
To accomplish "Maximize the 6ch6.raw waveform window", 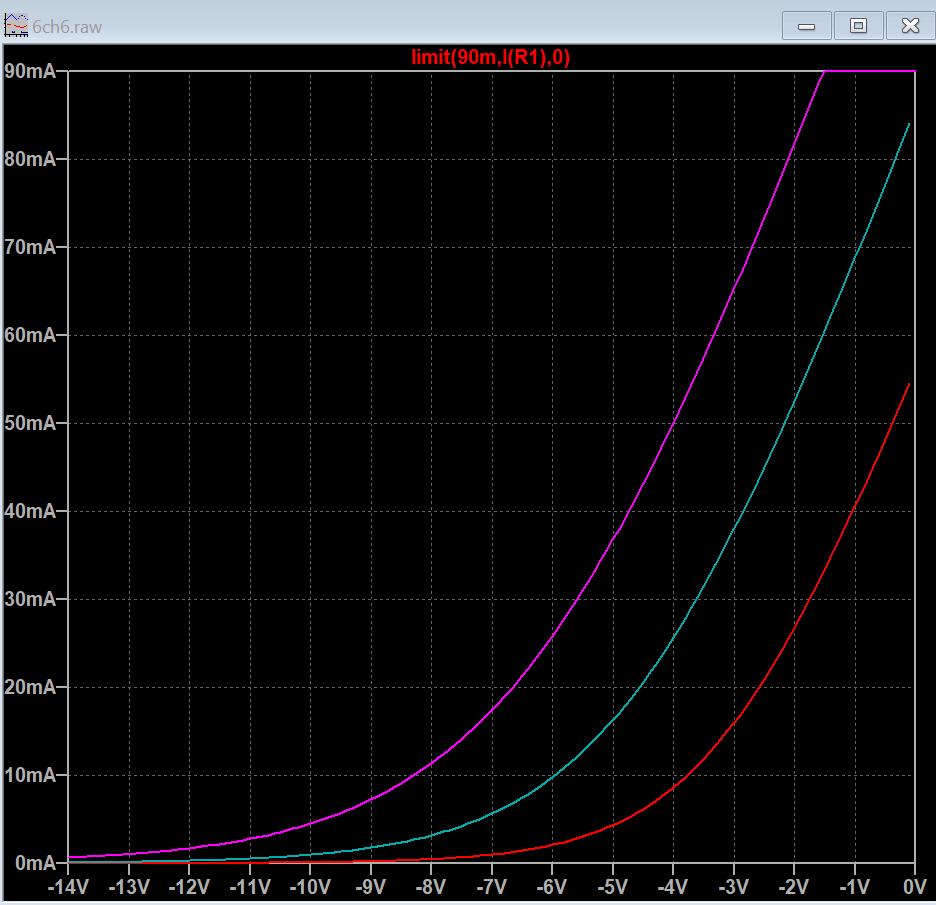I will (858, 26).
